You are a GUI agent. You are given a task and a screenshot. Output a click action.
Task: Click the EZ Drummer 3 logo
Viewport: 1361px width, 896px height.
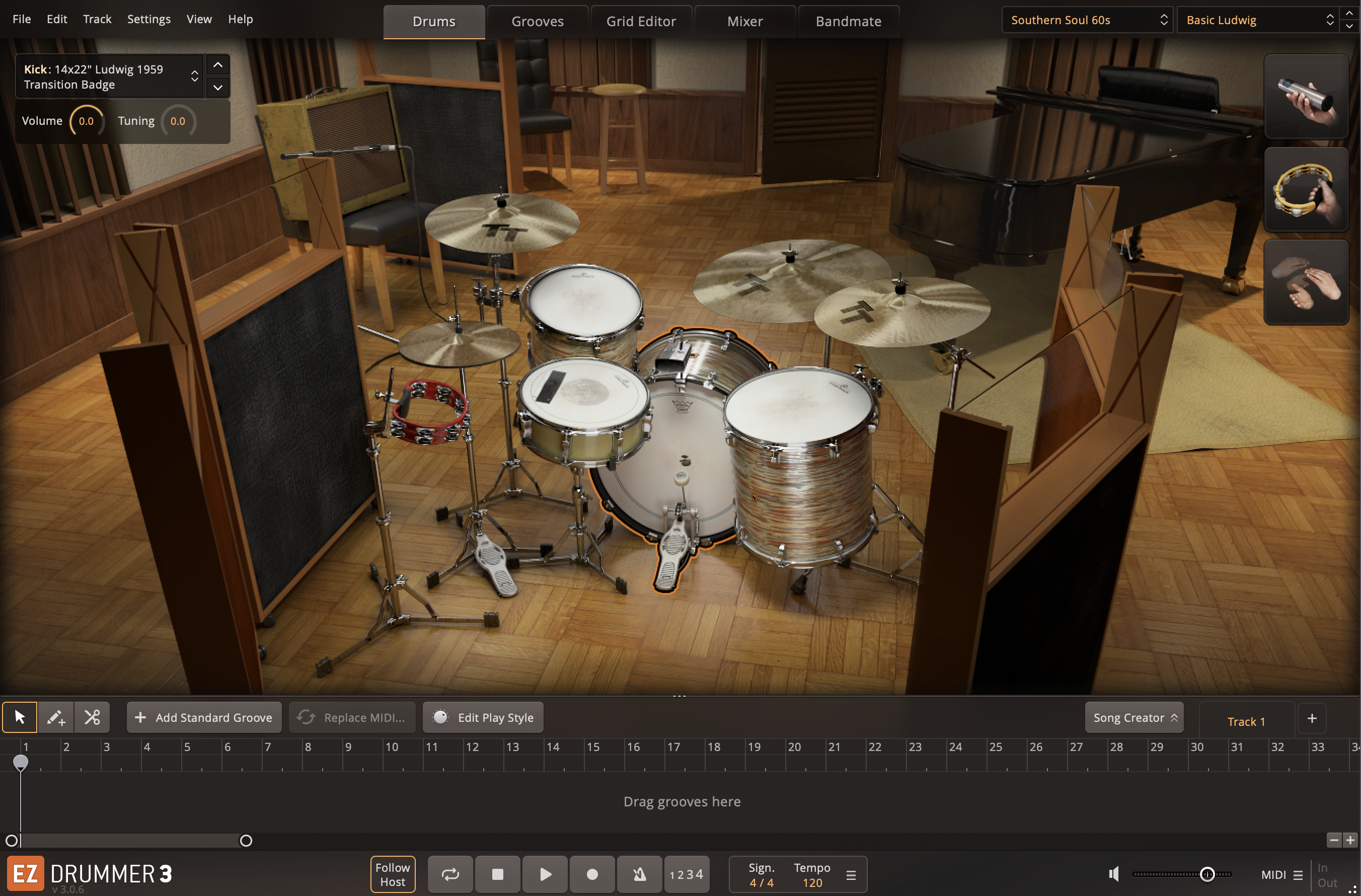point(89,874)
